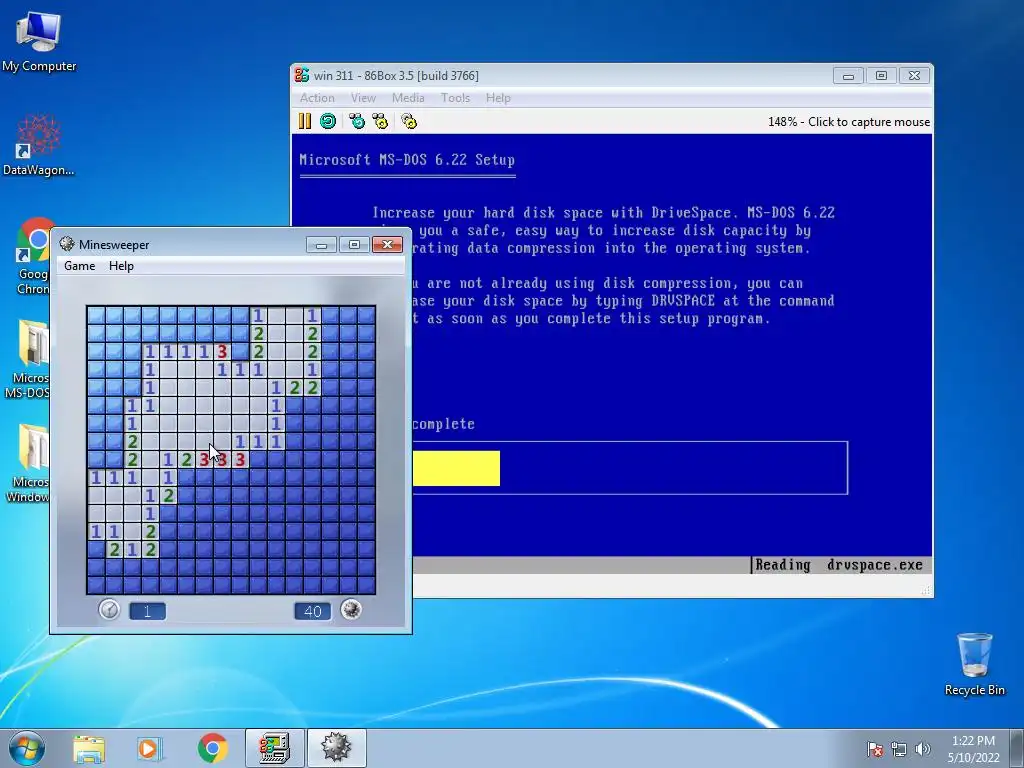Screen dimensions: 1024x768
Task: Click the taskbar clock showing 1:22 PM
Action: coord(973,749)
